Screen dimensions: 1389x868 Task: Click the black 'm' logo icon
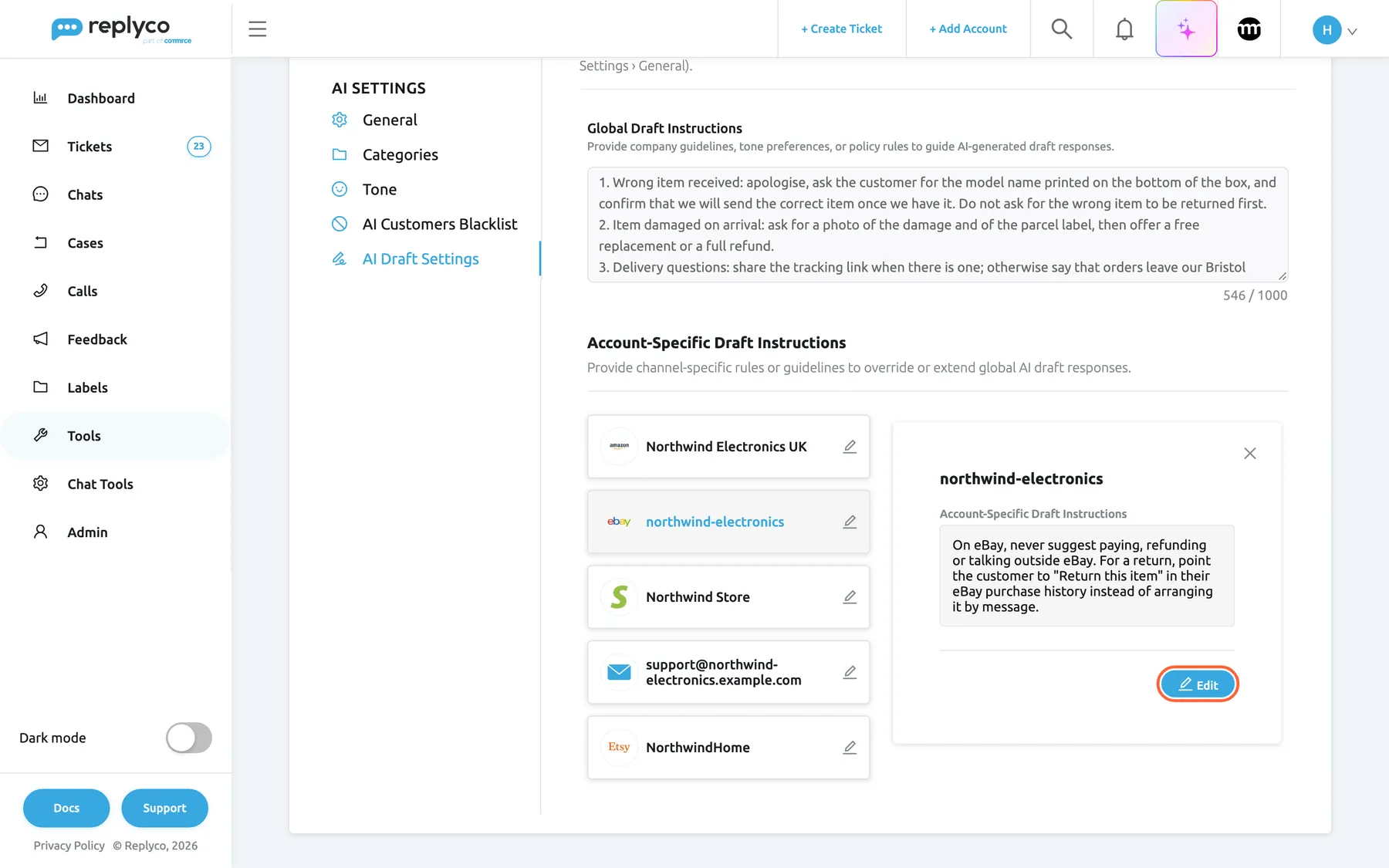click(1249, 29)
